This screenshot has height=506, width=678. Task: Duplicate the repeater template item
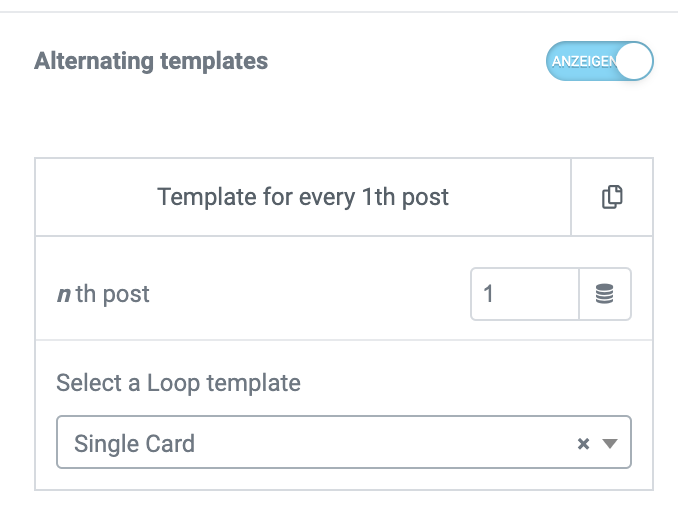[612, 197]
